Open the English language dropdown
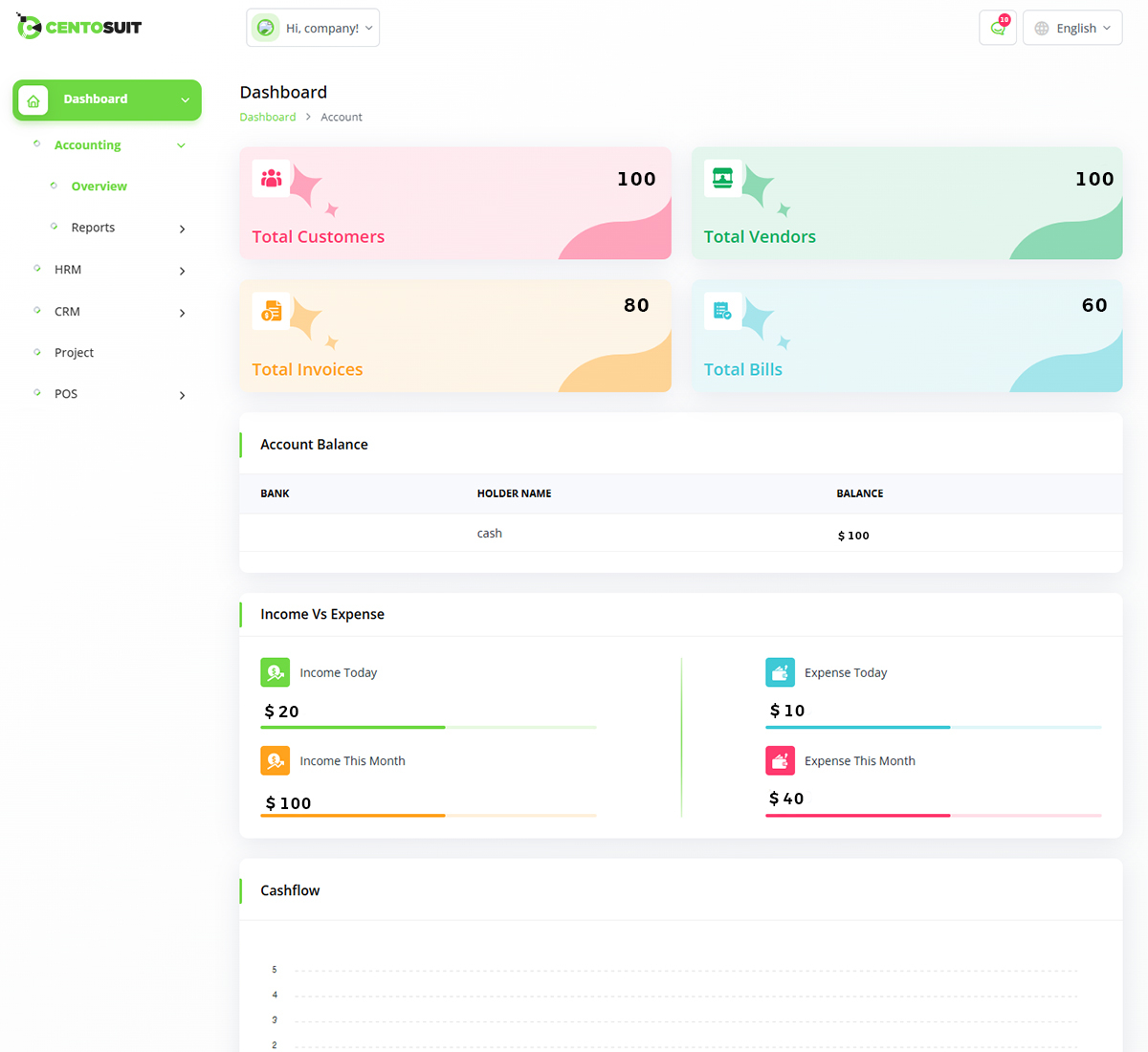Viewport: 1148px width, 1052px height. click(x=1072, y=28)
